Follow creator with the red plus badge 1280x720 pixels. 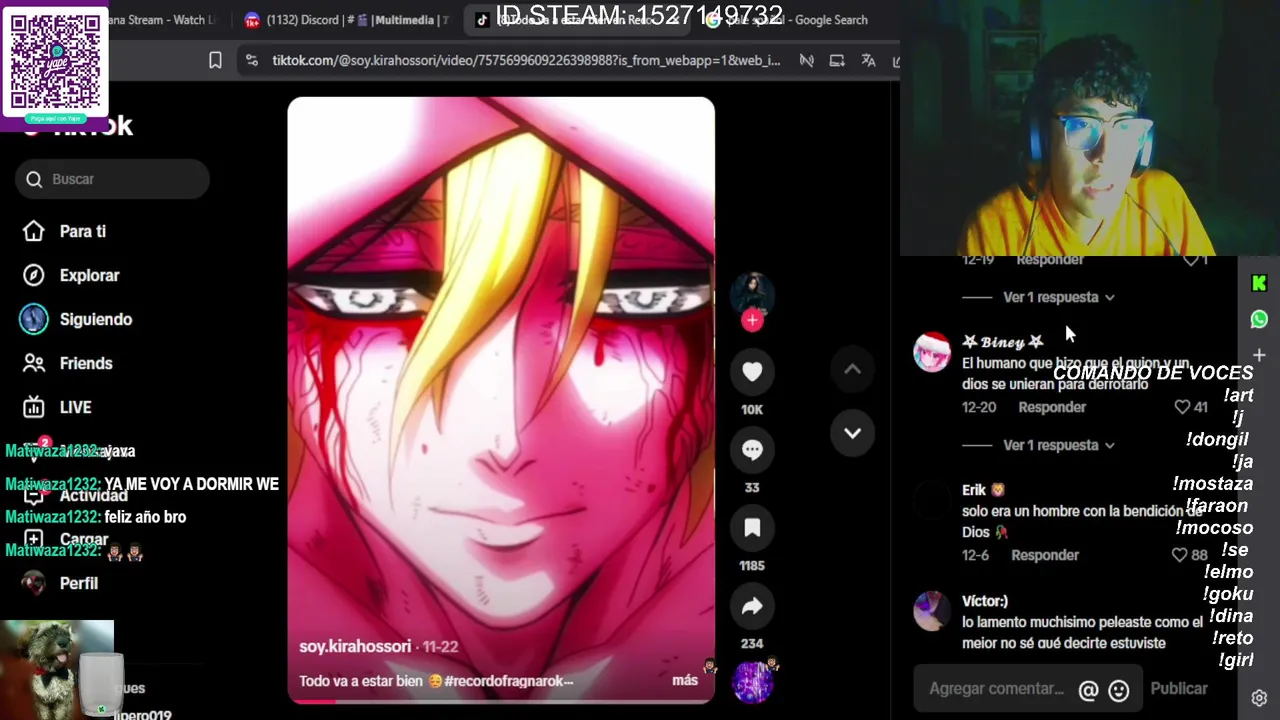(x=752, y=320)
